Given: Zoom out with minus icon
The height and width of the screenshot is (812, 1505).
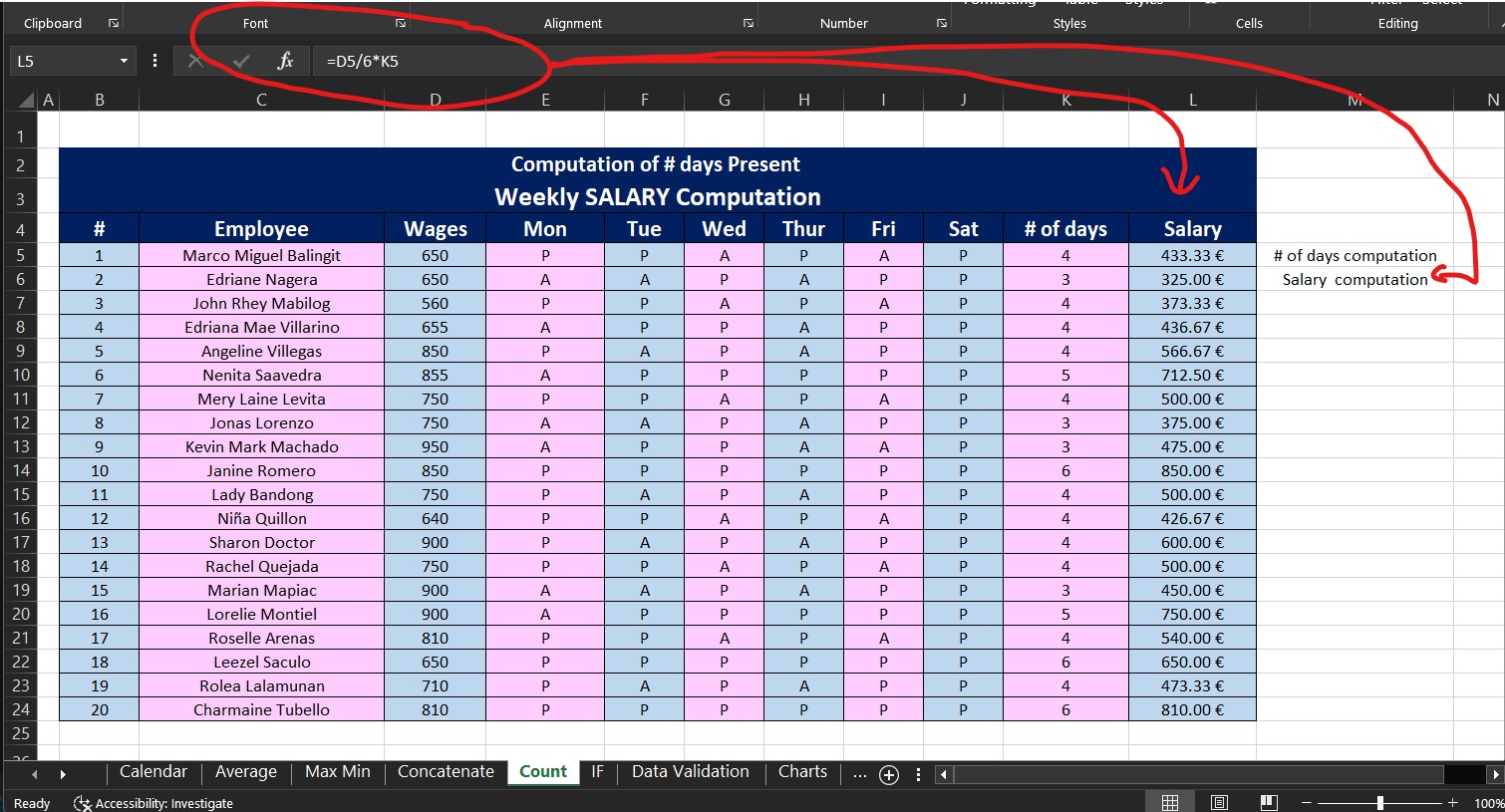Looking at the screenshot, I should pyautogui.click(x=1306, y=802).
